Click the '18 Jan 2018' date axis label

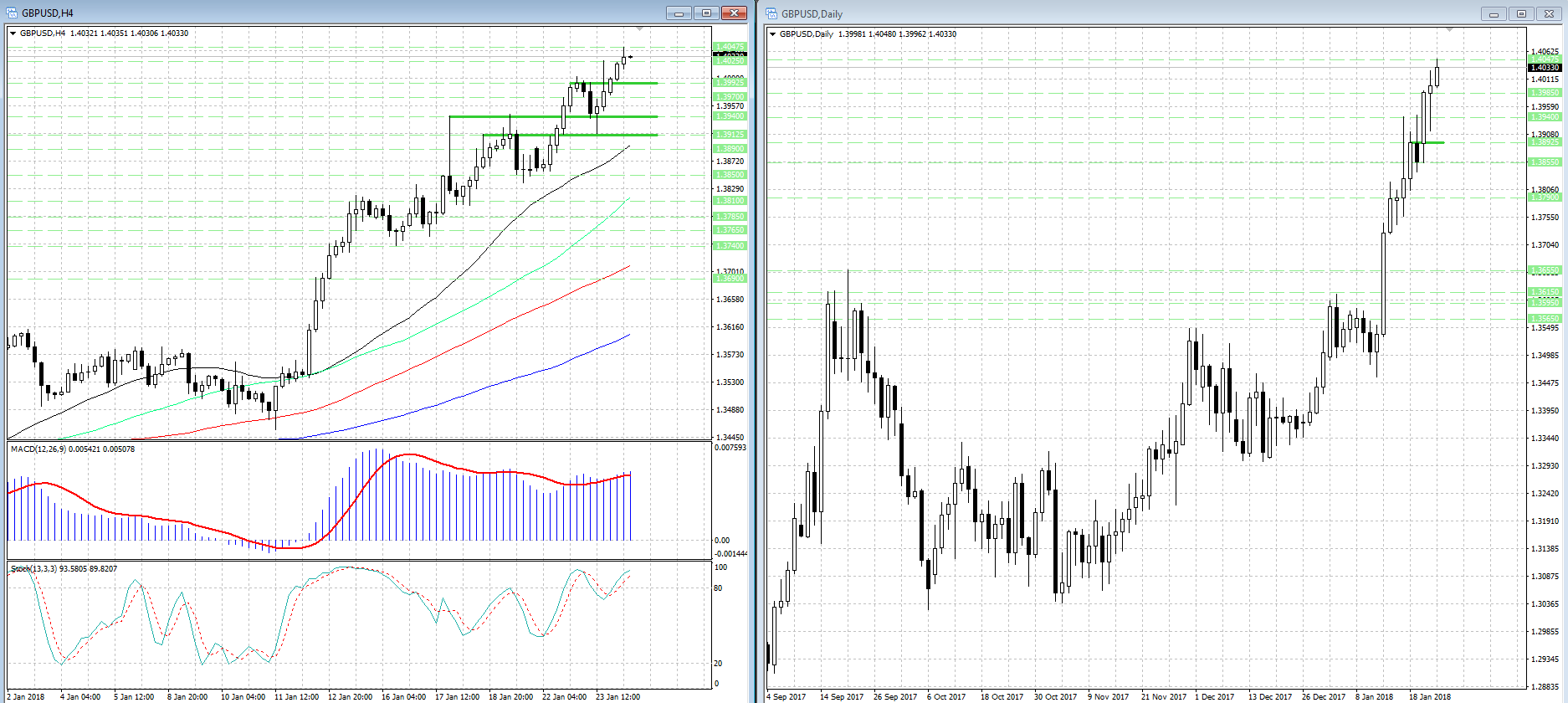click(1430, 696)
